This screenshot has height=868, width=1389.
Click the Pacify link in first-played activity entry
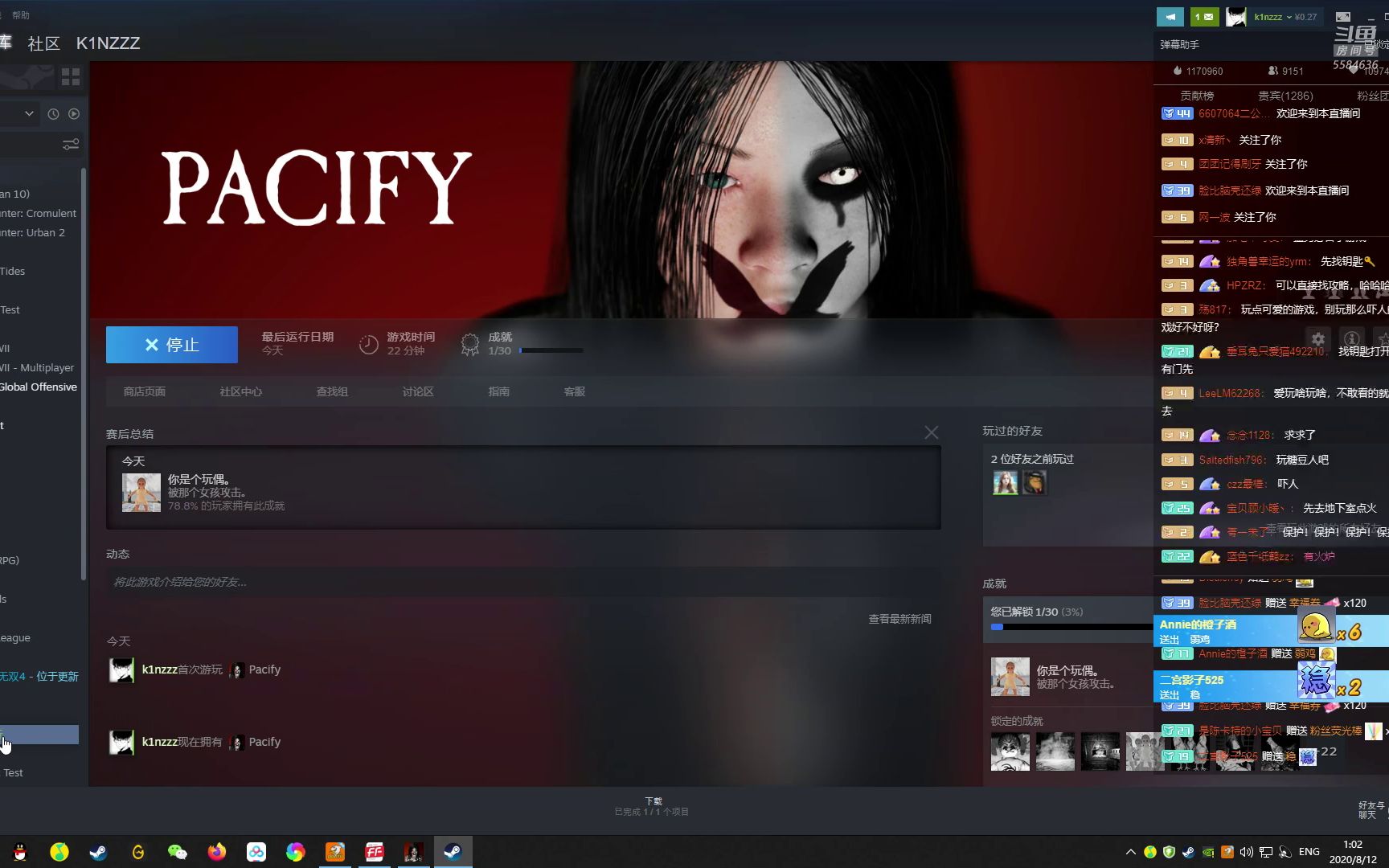[264, 669]
